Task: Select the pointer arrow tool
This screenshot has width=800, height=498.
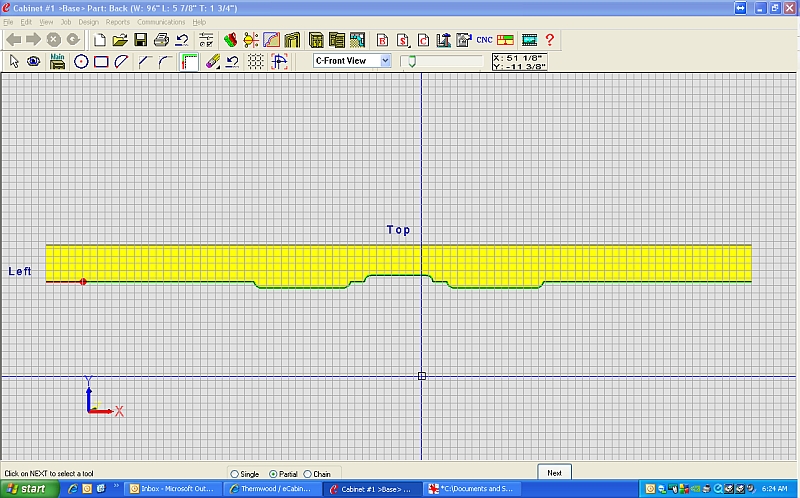Action: tap(14, 61)
